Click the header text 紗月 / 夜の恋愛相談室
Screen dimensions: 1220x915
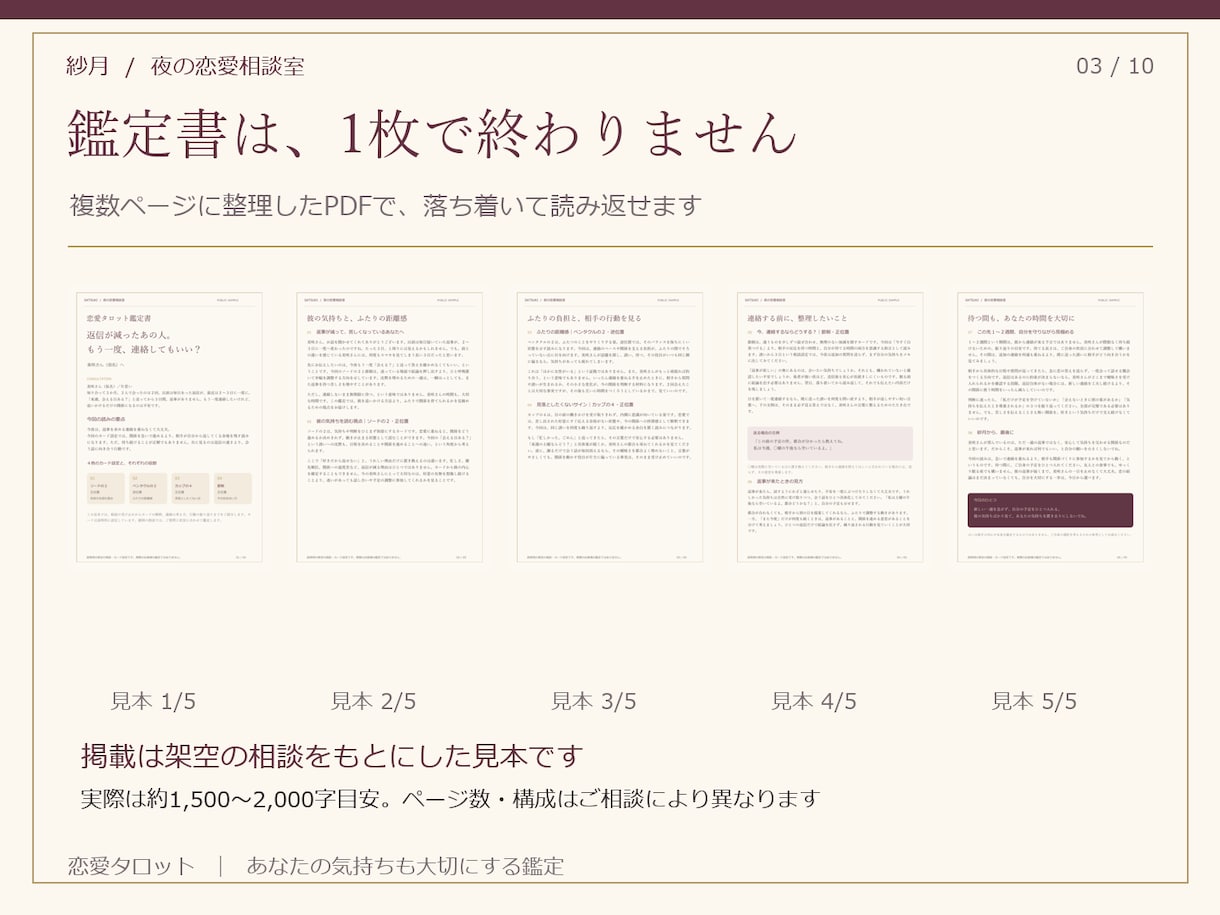(185, 66)
